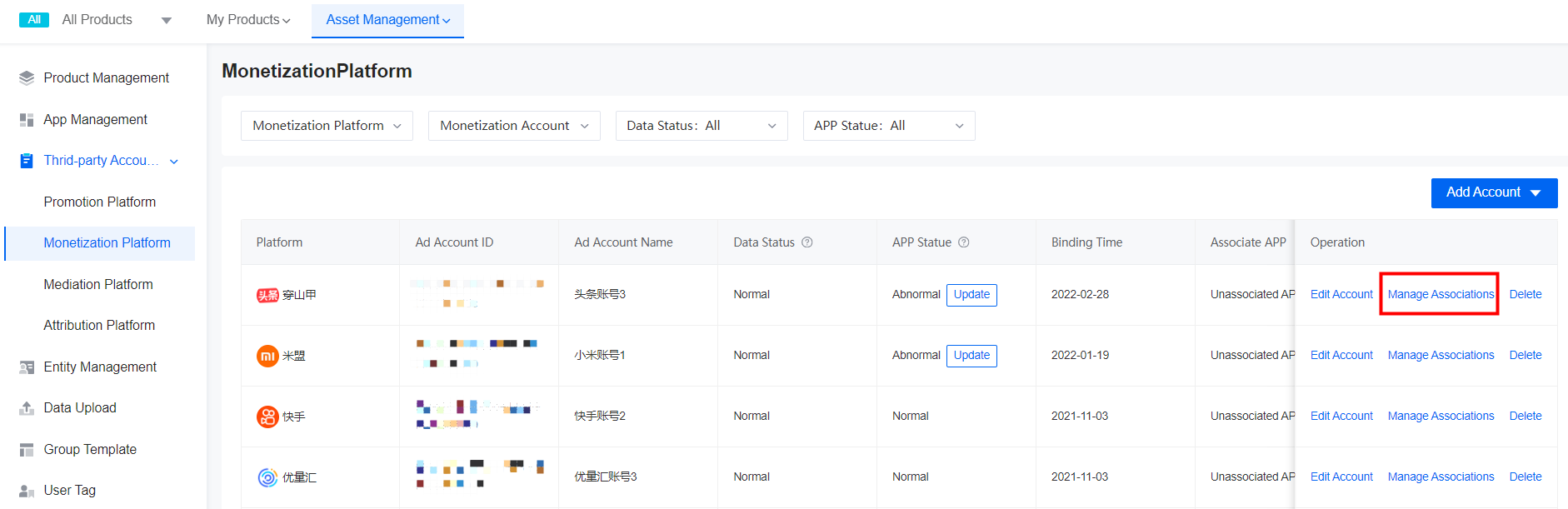Click the Data Status help icon
Screen dimensions: 1568x509
click(806, 242)
